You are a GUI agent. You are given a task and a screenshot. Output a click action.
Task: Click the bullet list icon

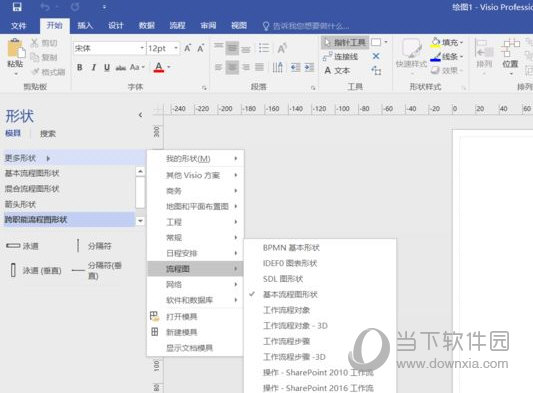coord(264,48)
